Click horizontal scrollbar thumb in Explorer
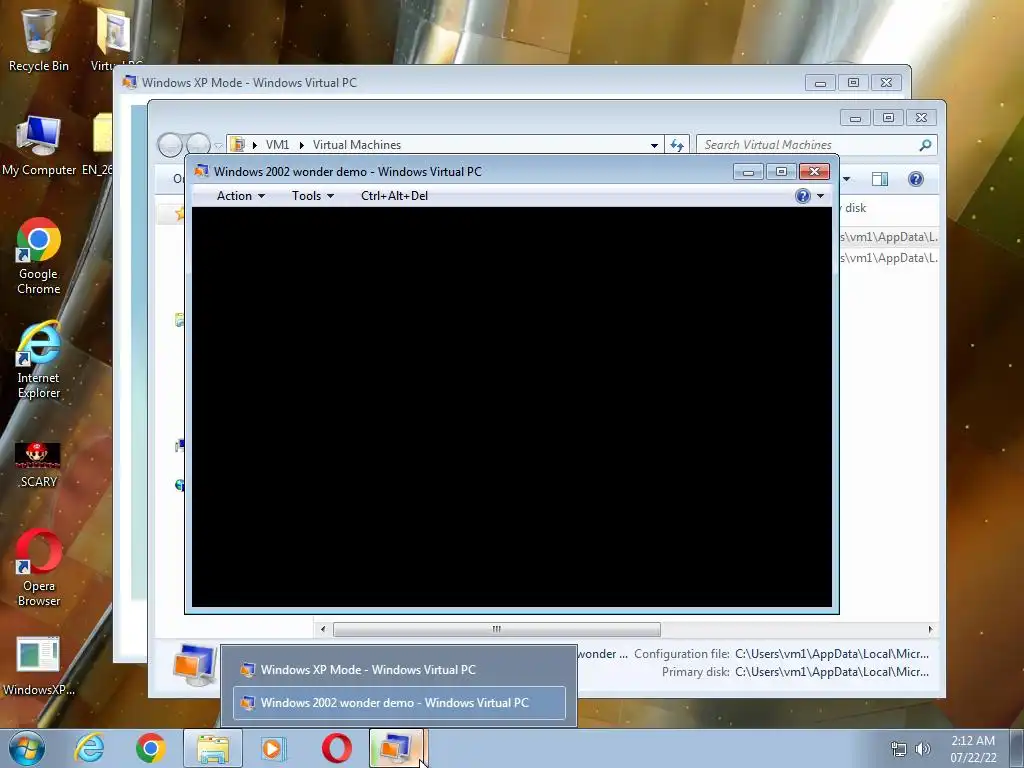 [496, 630]
